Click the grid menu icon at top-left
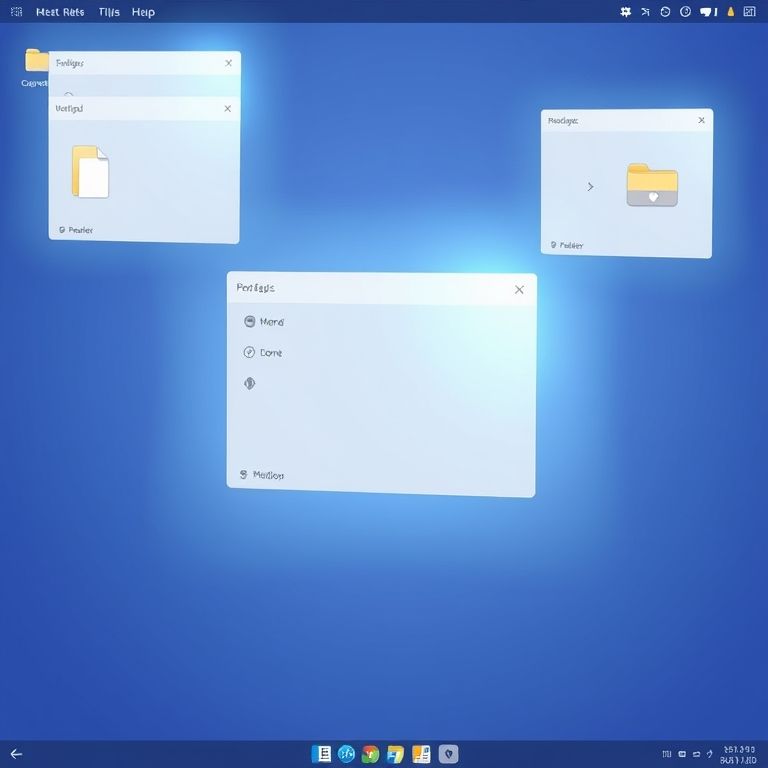Viewport: 768px width, 768px height. 16,12
